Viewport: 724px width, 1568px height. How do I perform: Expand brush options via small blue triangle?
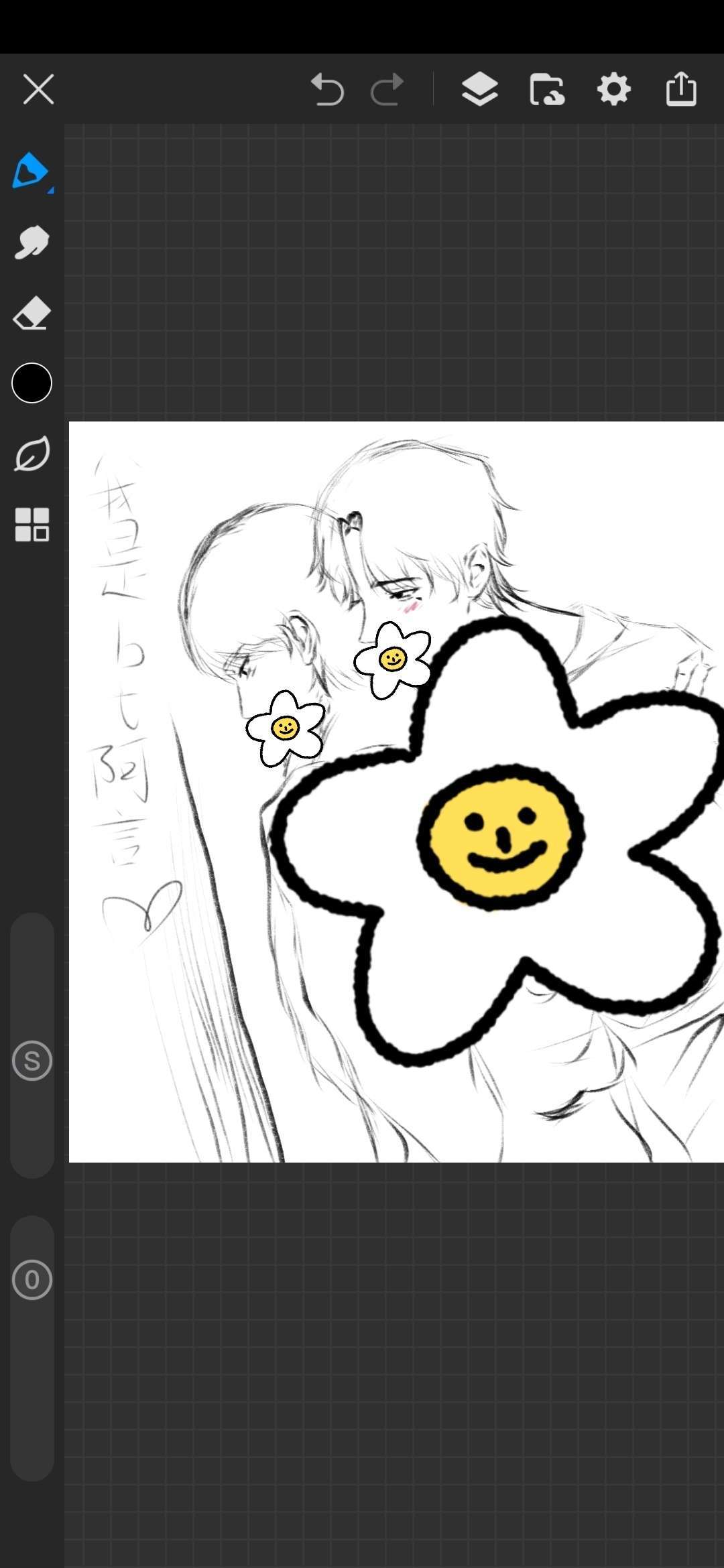pos(51,190)
